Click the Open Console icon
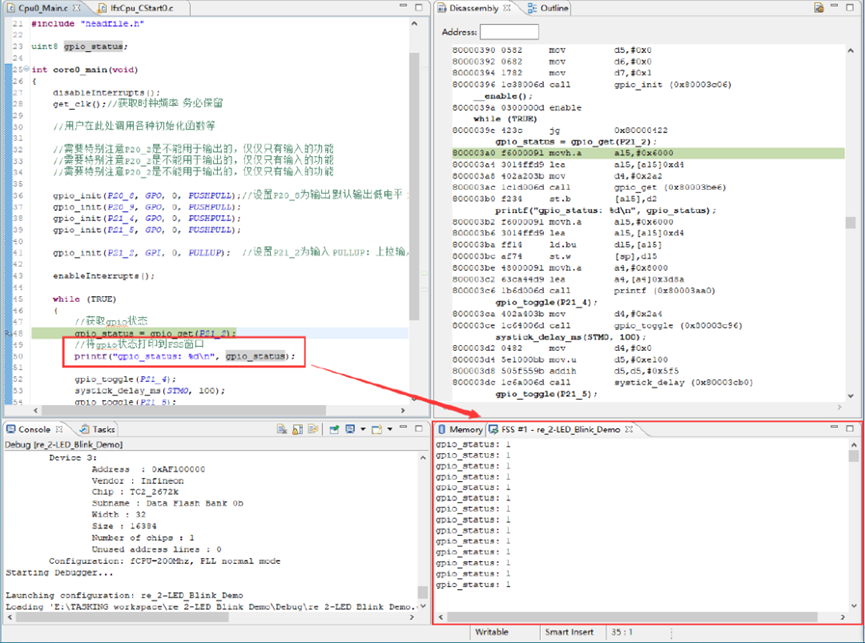This screenshot has width=865, height=643. click(x=377, y=429)
